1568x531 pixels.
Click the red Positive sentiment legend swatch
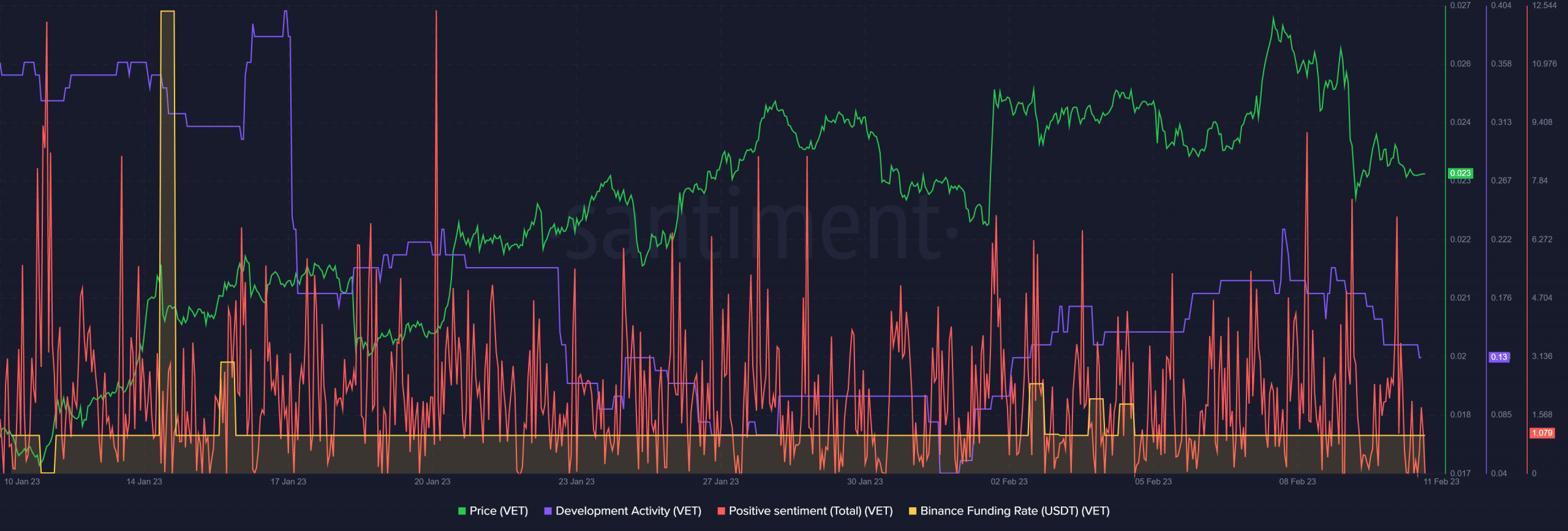[x=721, y=511]
